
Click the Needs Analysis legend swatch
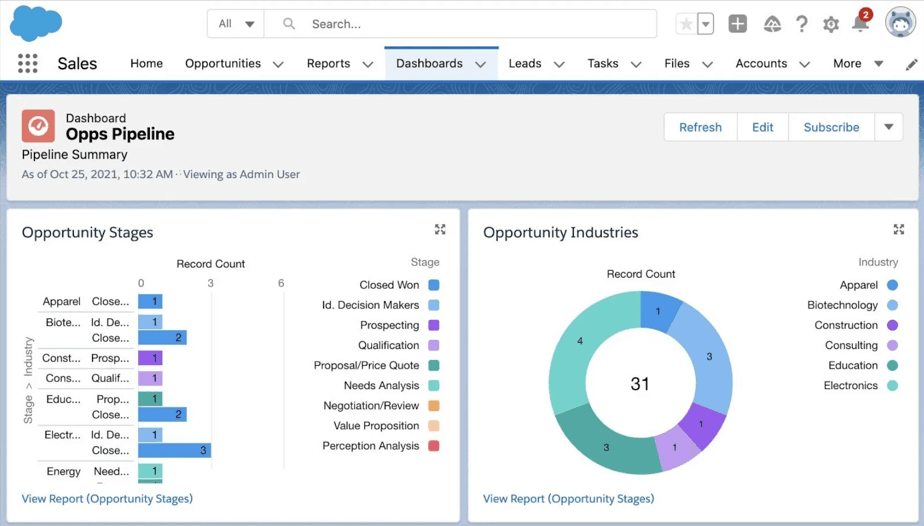click(x=434, y=386)
